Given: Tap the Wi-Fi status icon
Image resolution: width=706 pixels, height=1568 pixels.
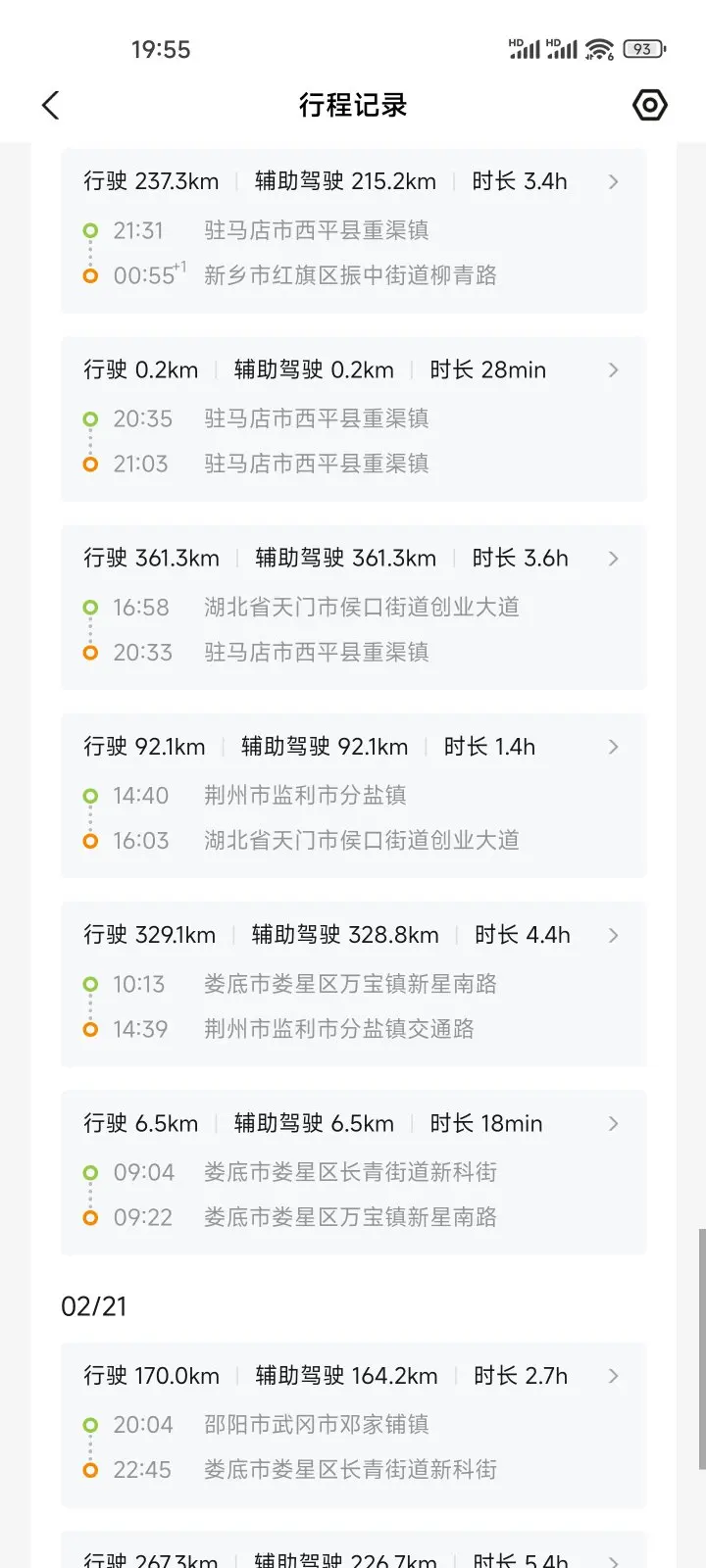Looking at the screenshot, I should pos(599,49).
